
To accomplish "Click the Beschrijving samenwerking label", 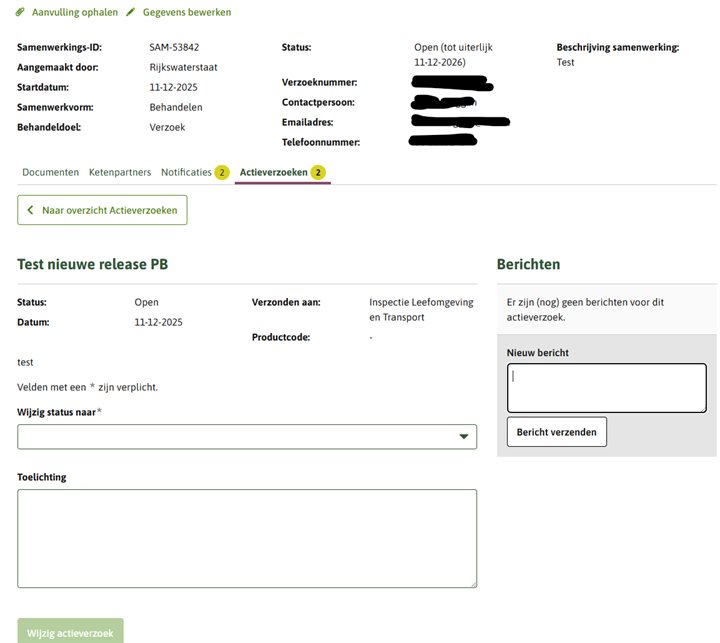I will pyautogui.click(x=618, y=47).
